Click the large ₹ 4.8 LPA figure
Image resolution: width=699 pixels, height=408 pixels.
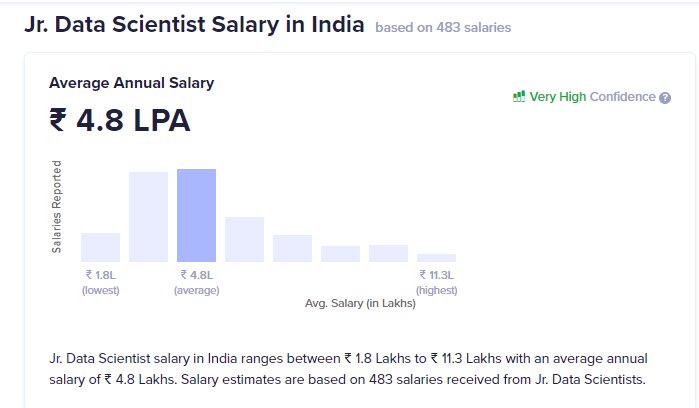tap(119, 121)
